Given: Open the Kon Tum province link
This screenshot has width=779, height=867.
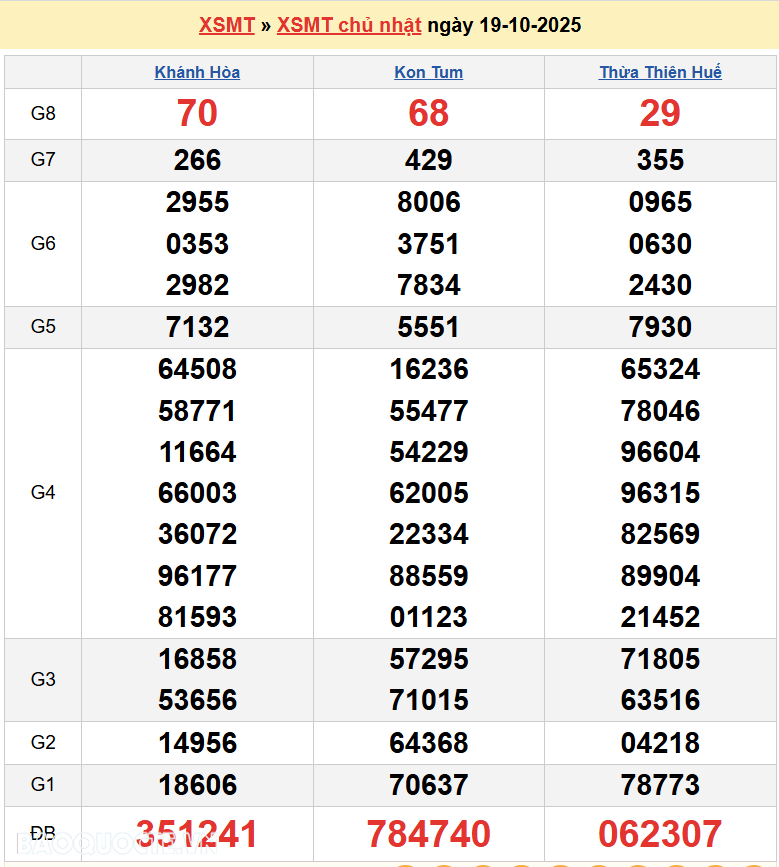Looking at the screenshot, I should [428, 72].
